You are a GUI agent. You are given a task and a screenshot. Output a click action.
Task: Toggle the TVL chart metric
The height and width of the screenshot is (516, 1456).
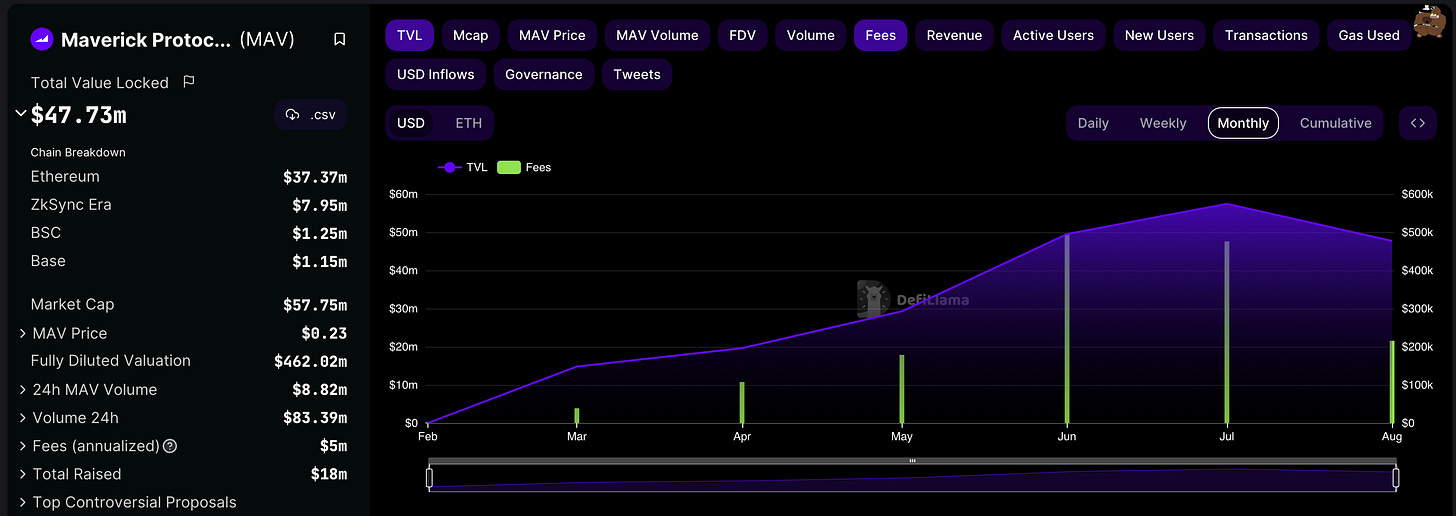(x=409, y=35)
